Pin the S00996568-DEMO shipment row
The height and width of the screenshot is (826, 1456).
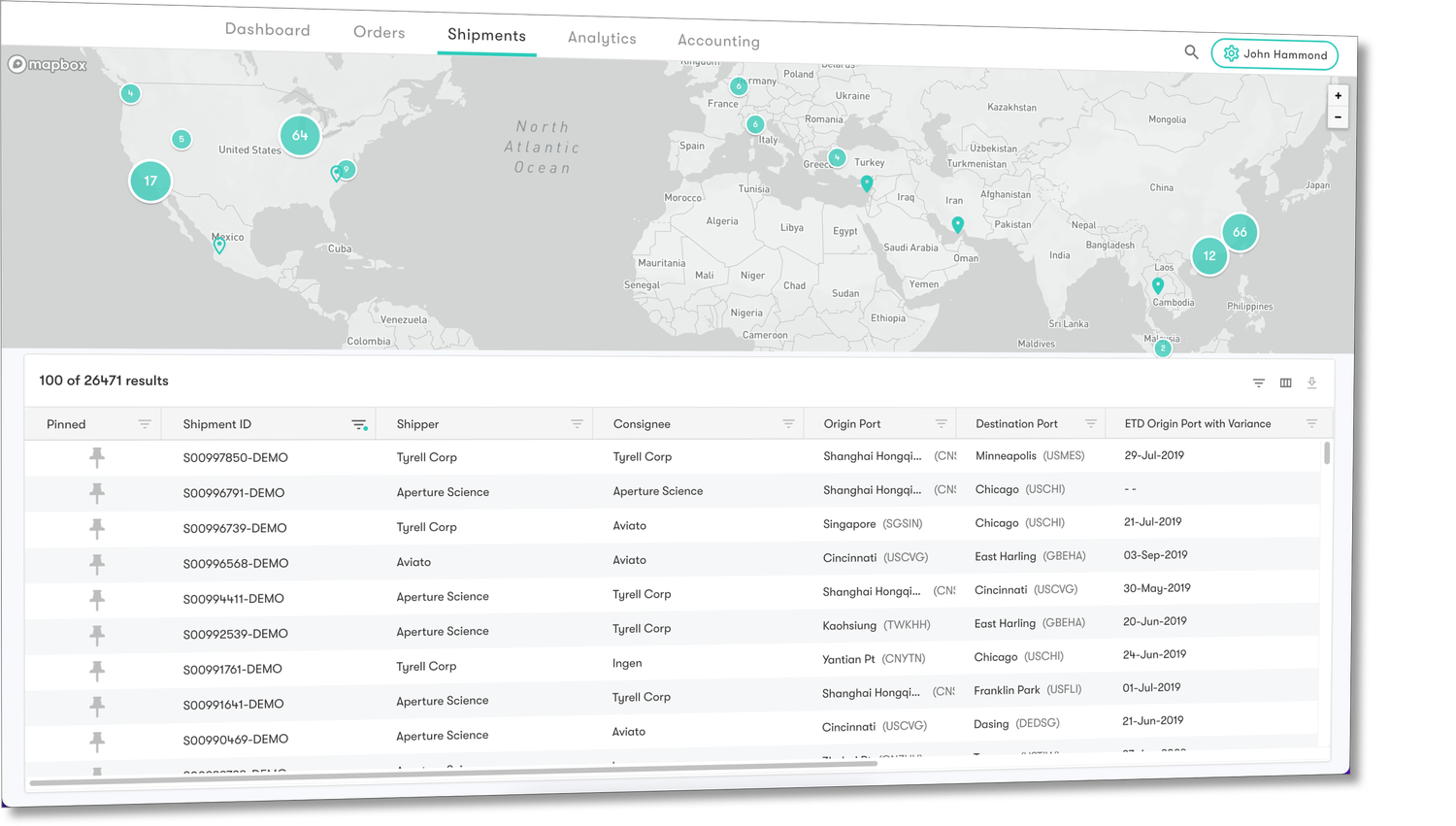97,565
